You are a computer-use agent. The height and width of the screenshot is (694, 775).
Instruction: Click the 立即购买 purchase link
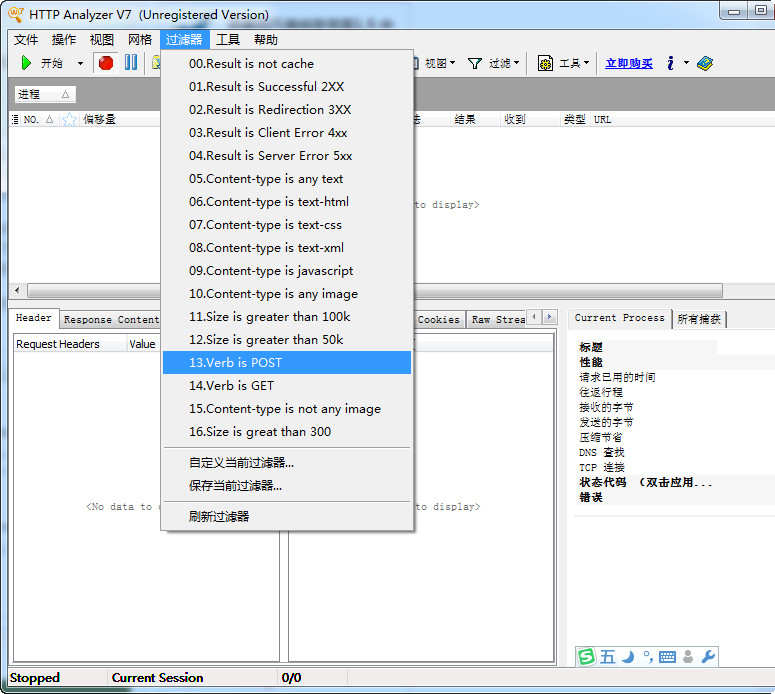coord(629,63)
